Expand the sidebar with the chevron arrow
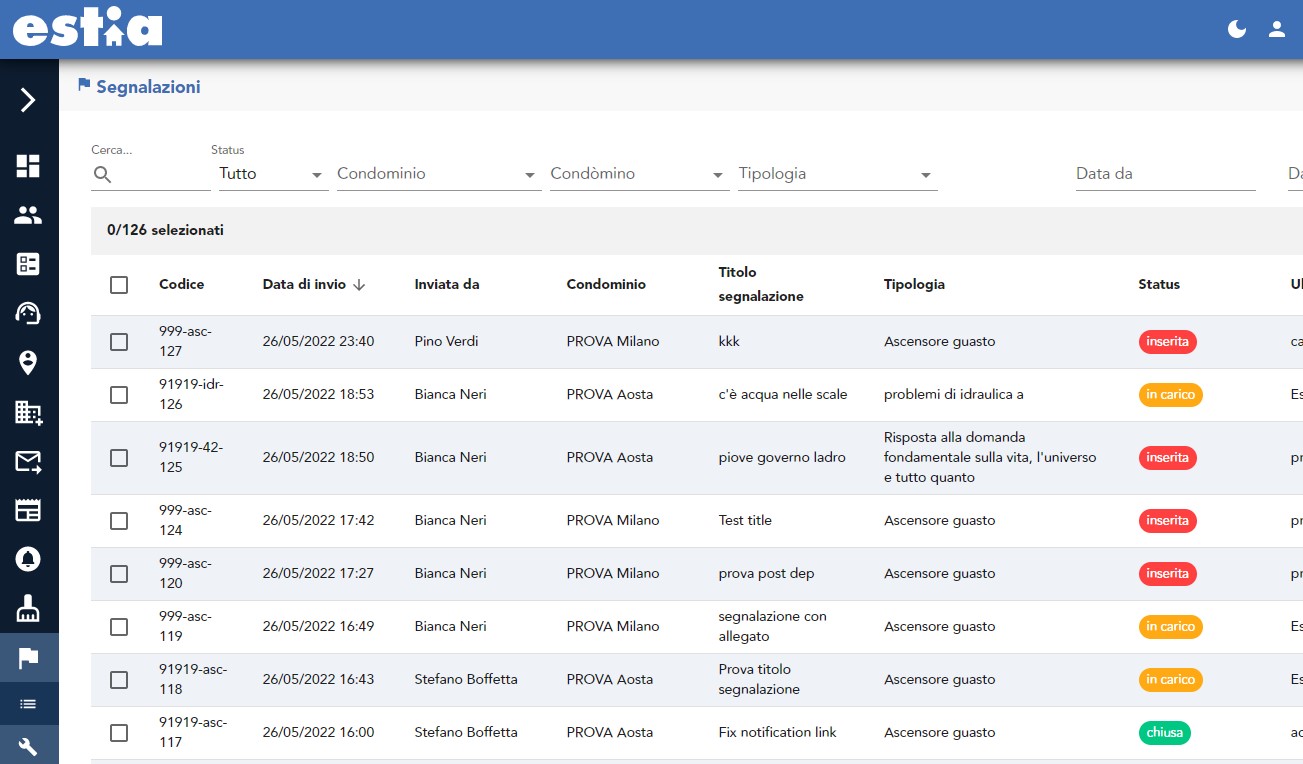The image size is (1303, 764). 28,100
